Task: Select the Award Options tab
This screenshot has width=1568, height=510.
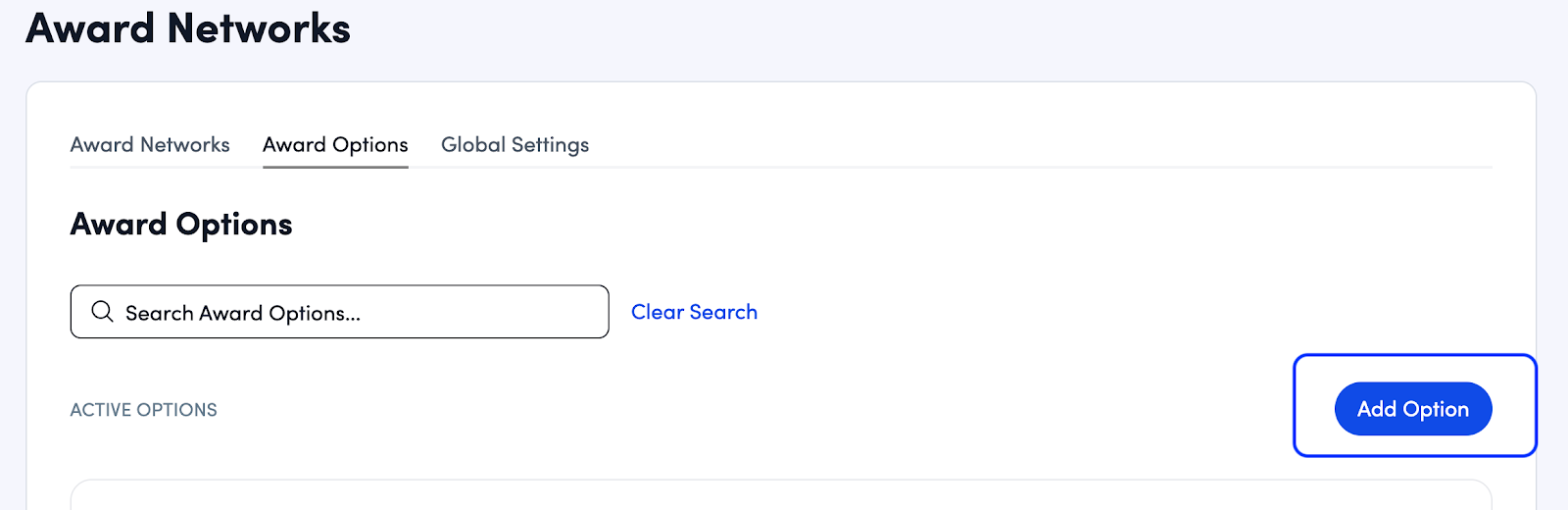Action: [335, 145]
